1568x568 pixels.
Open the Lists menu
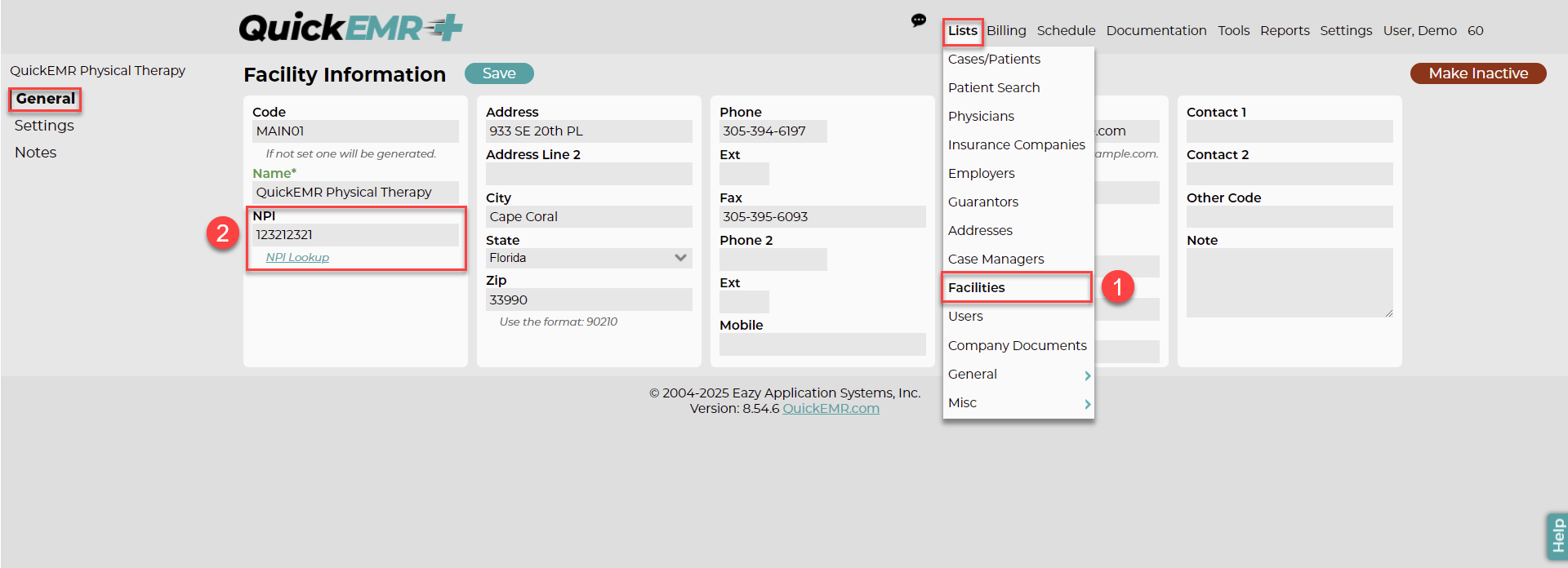click(963, 31)
